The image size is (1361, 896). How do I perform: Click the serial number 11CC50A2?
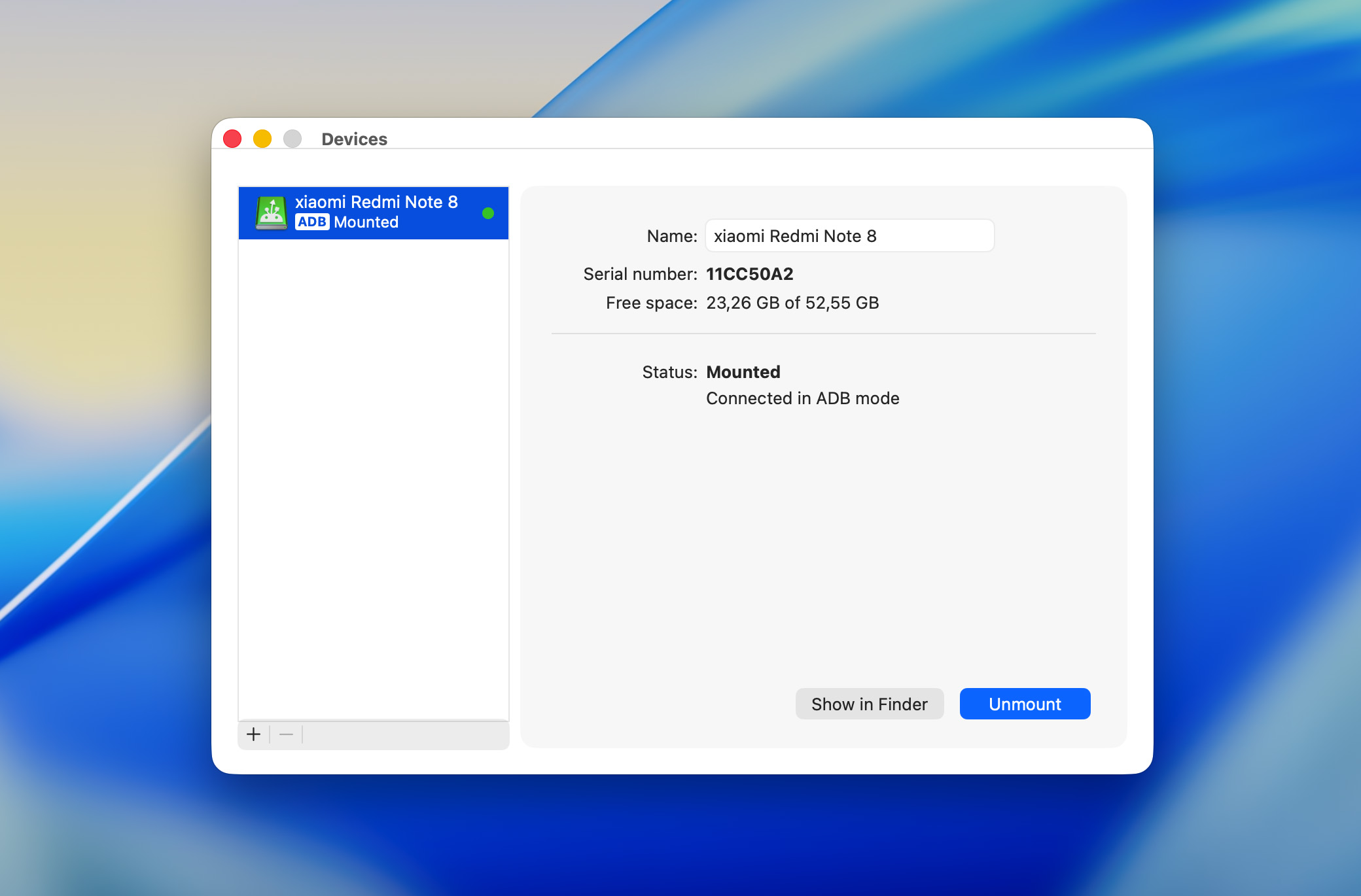point(750,274)
